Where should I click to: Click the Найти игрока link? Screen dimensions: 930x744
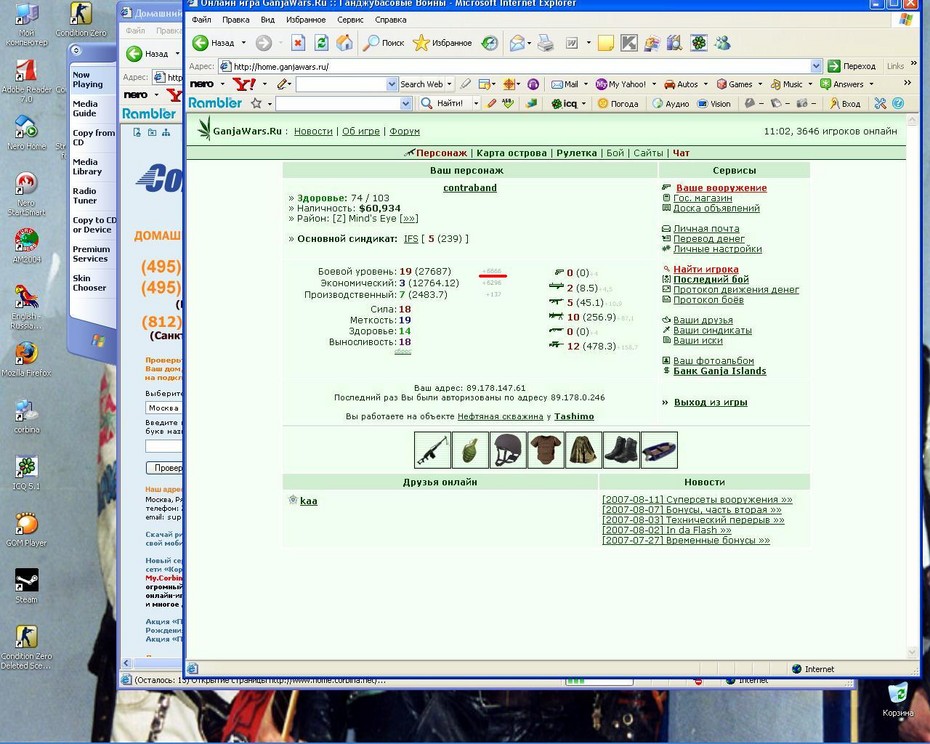706,269
